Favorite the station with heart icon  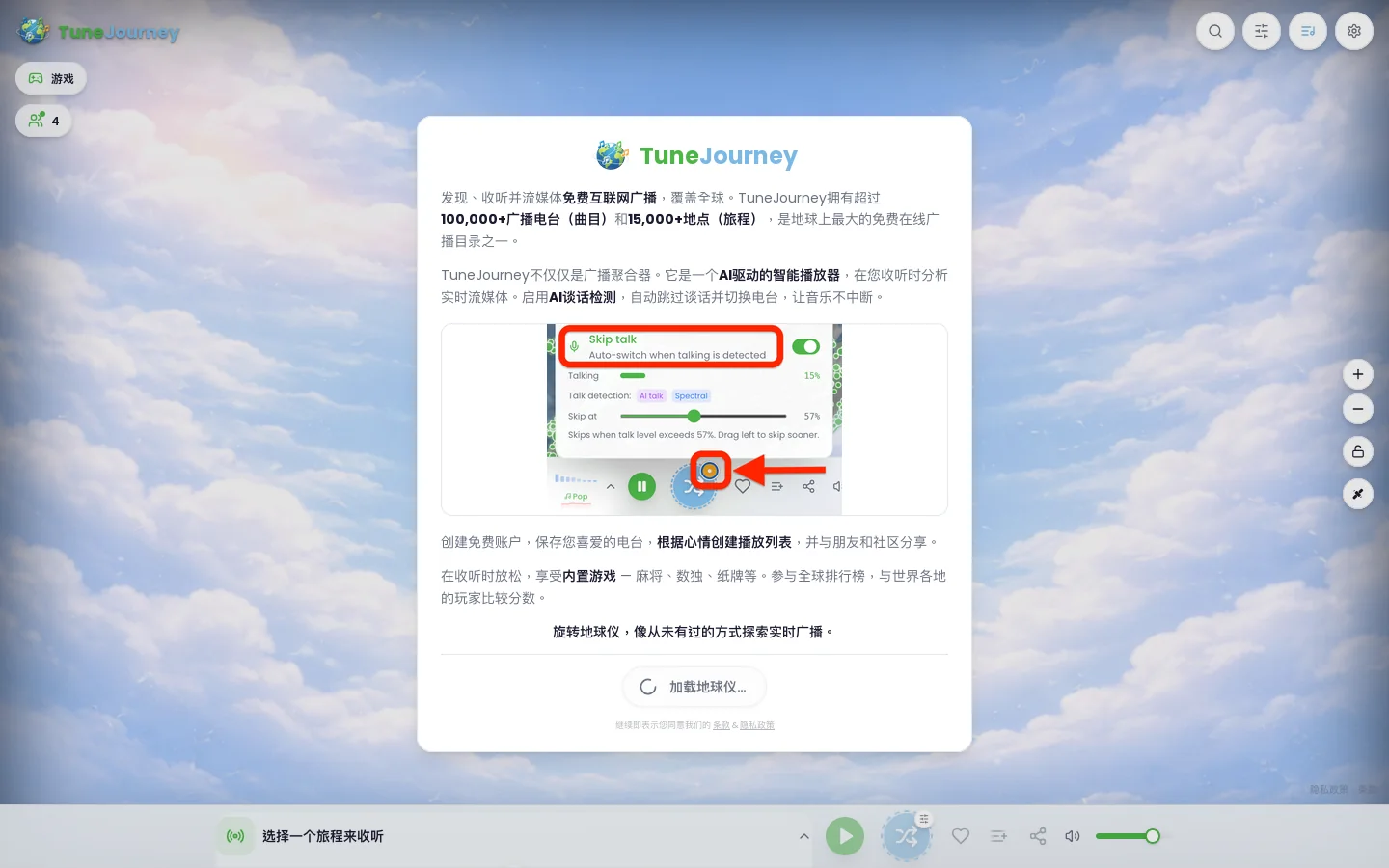pyautogui.click(x=961, y=836)
